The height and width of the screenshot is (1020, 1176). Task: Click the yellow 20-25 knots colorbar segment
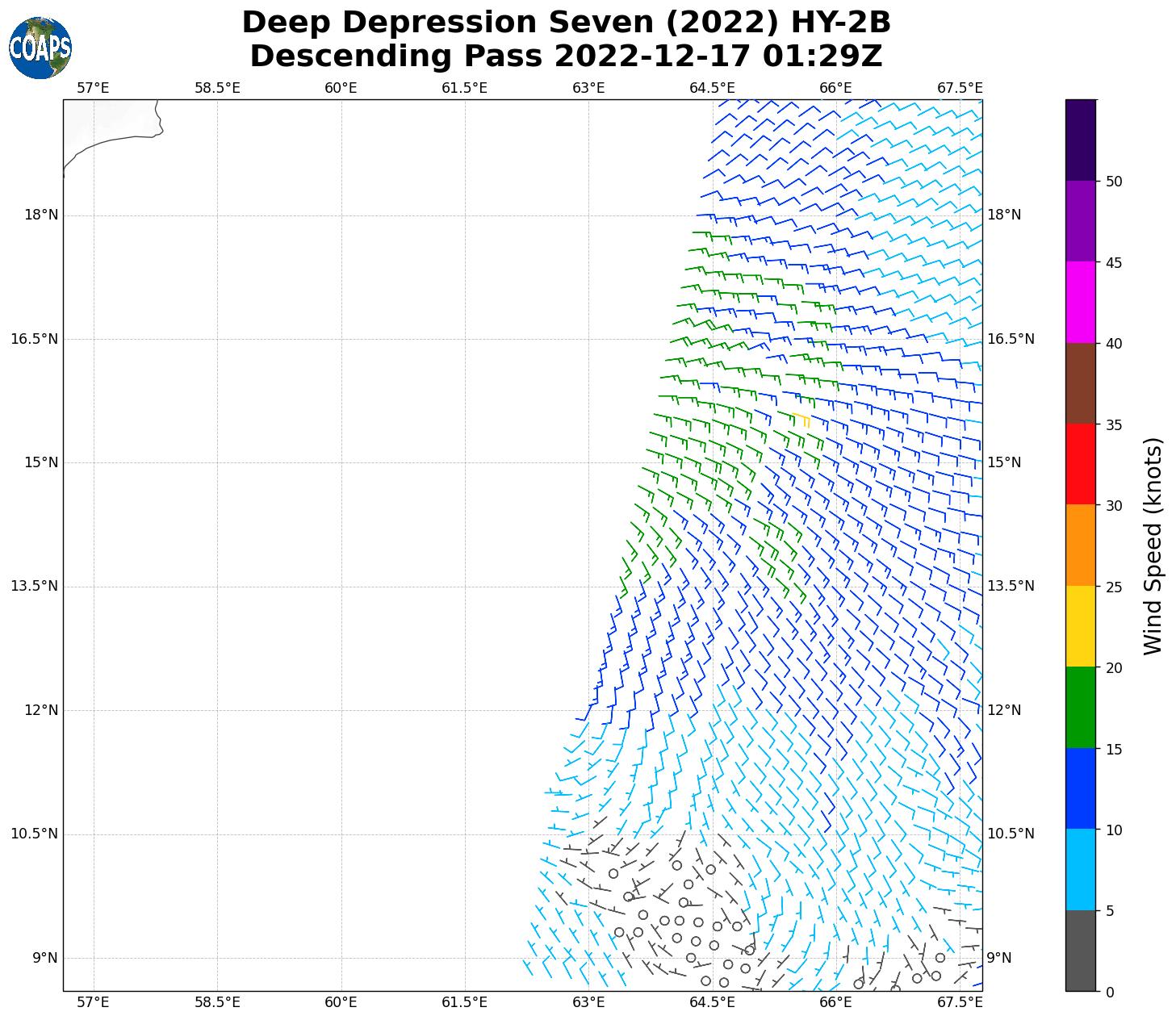click(1080, 626)
